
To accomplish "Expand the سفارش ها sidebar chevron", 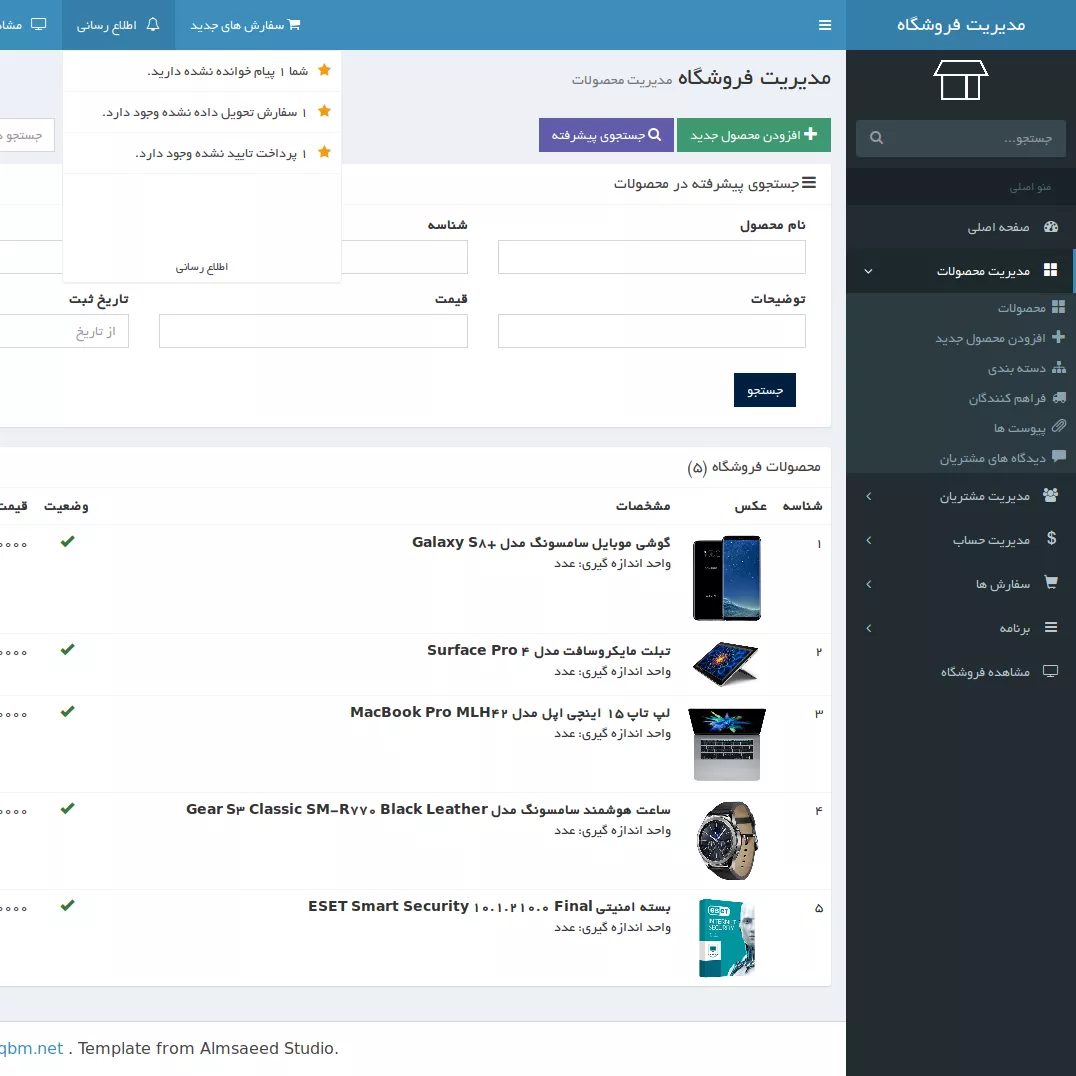I will [869, 584].
